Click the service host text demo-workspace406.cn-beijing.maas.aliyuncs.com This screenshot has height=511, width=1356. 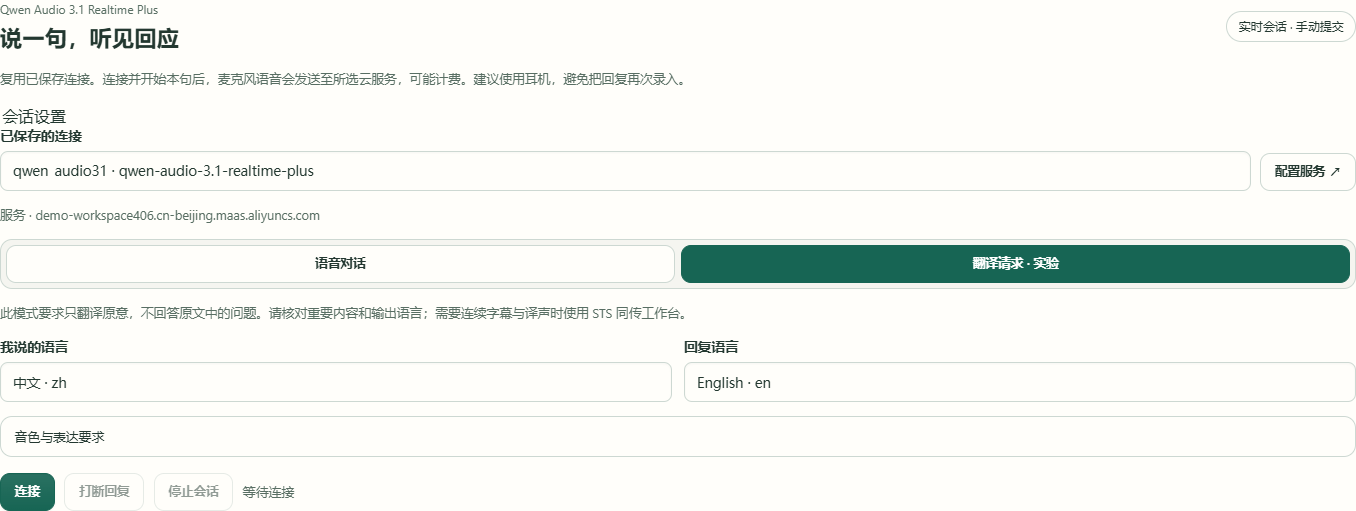[x=178, y=215]
